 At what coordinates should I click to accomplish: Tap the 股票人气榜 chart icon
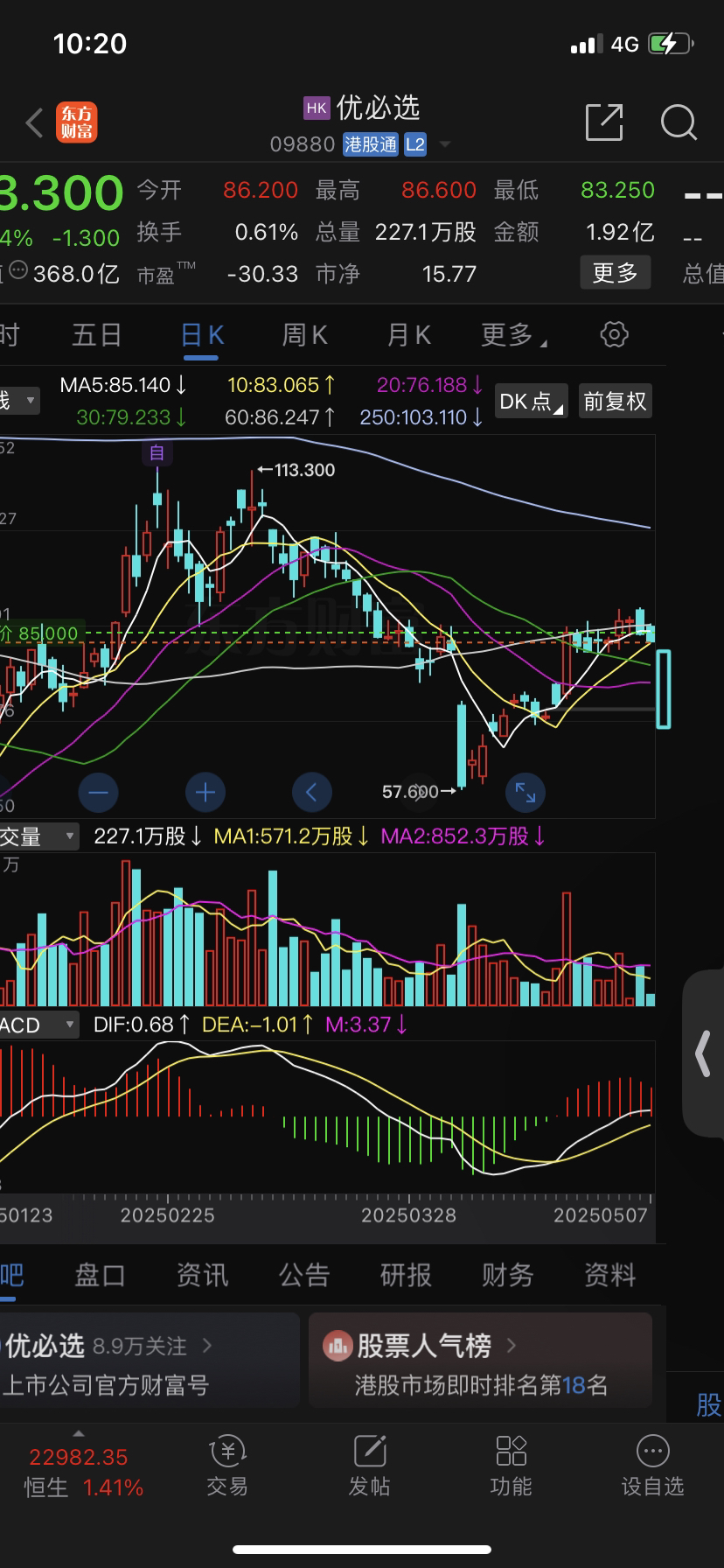pos(337,1346)
